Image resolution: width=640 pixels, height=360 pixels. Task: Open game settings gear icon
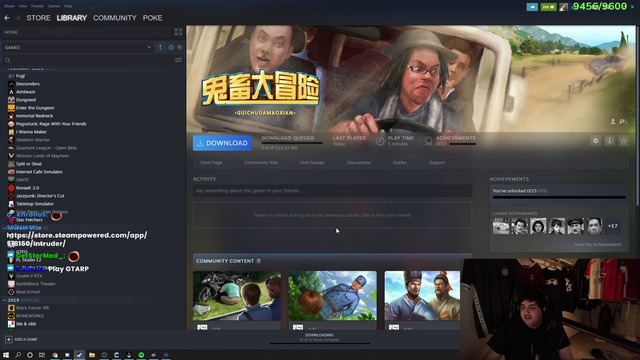pyautogui.click(x=596, y=141)
